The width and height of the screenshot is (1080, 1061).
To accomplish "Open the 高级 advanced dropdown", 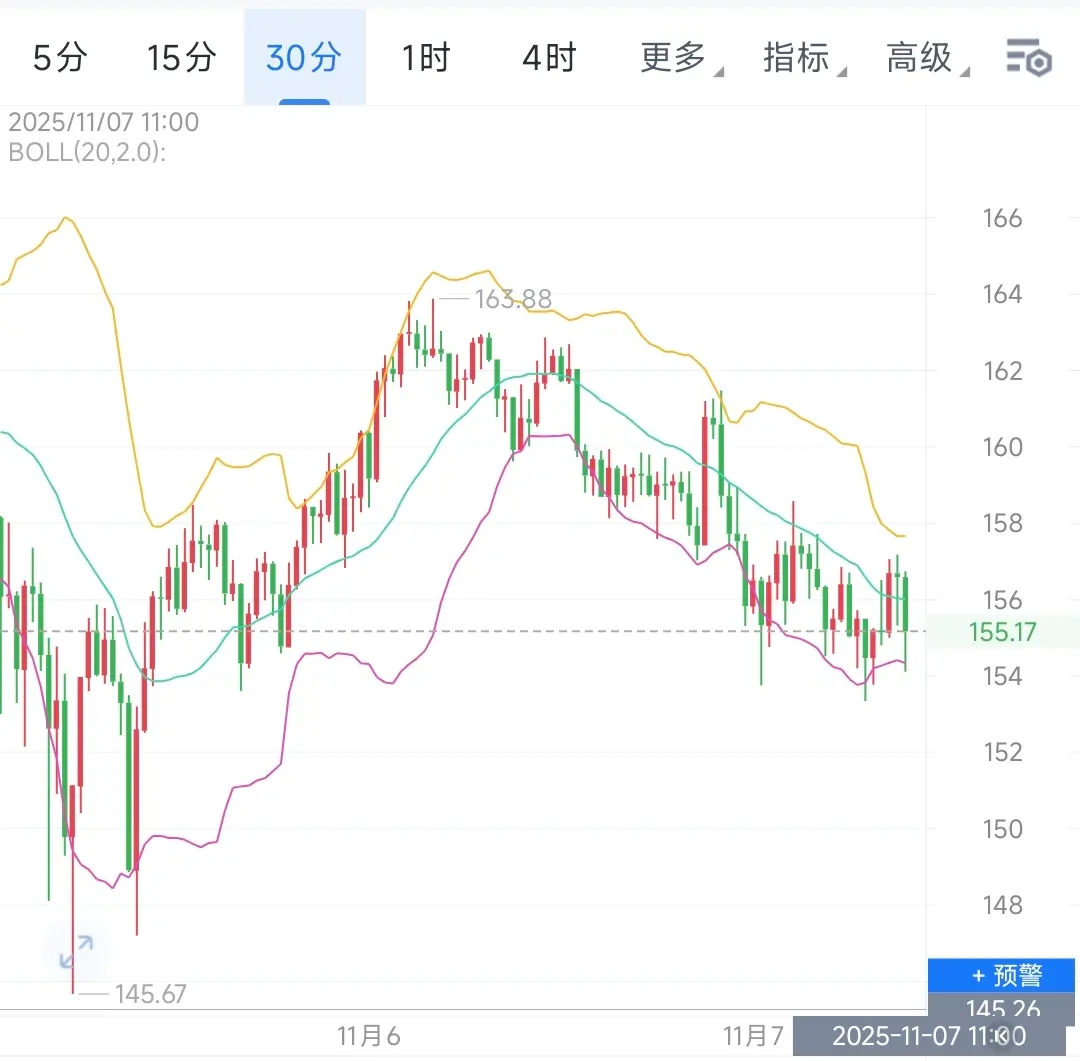I will (926, 57).
